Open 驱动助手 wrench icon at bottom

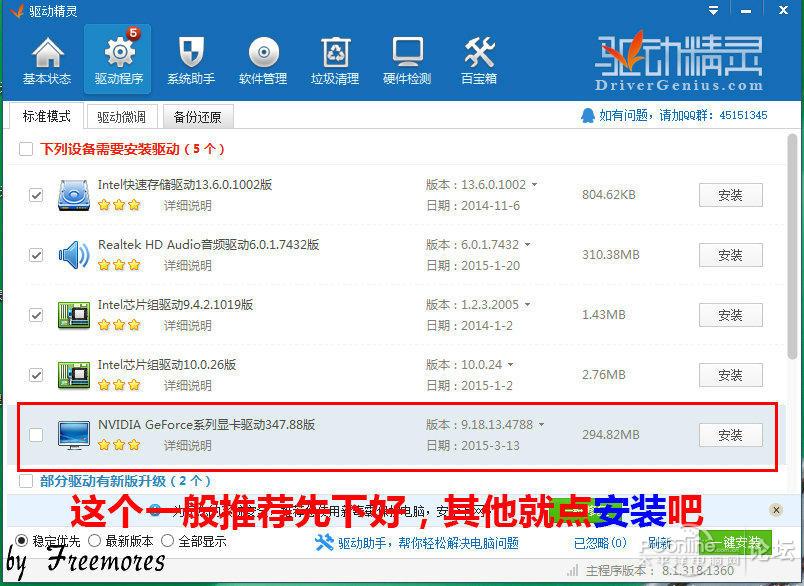(325, 544)
